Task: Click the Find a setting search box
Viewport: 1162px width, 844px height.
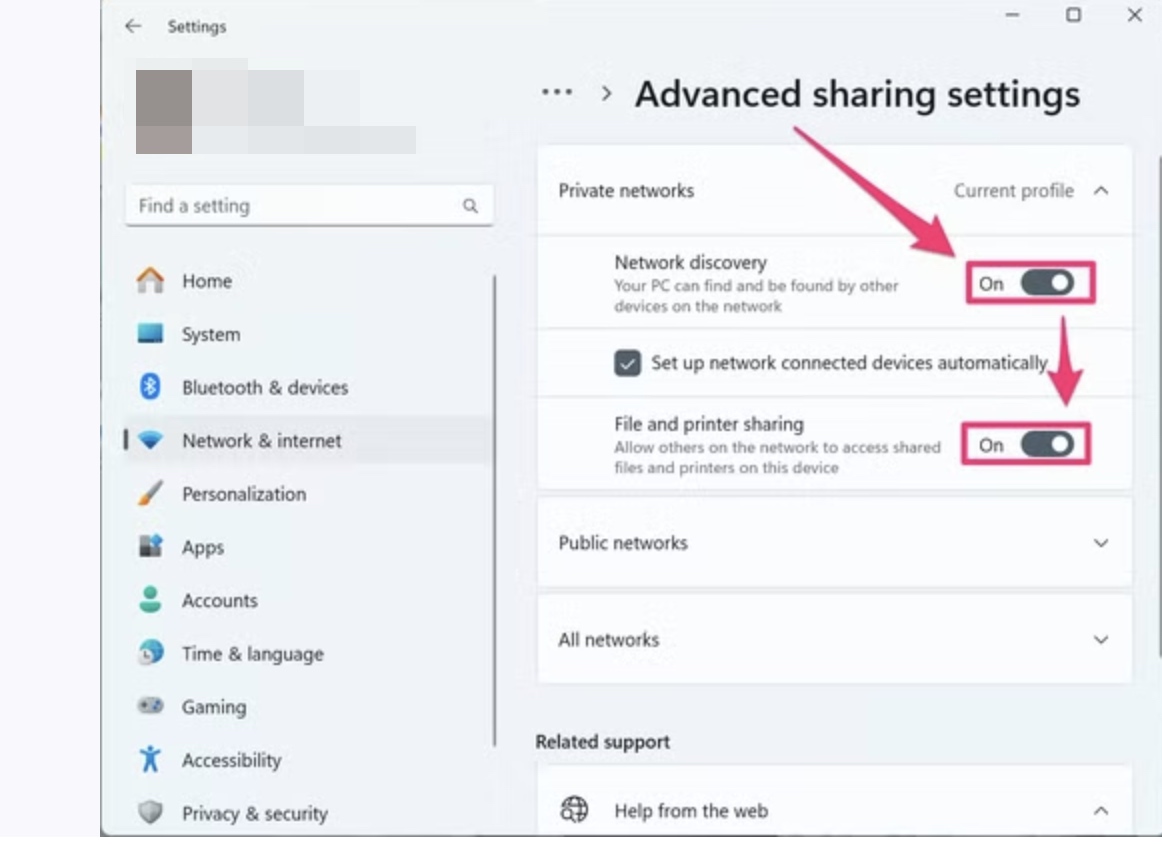Action: pyautogui.click(x=309, y=205)
